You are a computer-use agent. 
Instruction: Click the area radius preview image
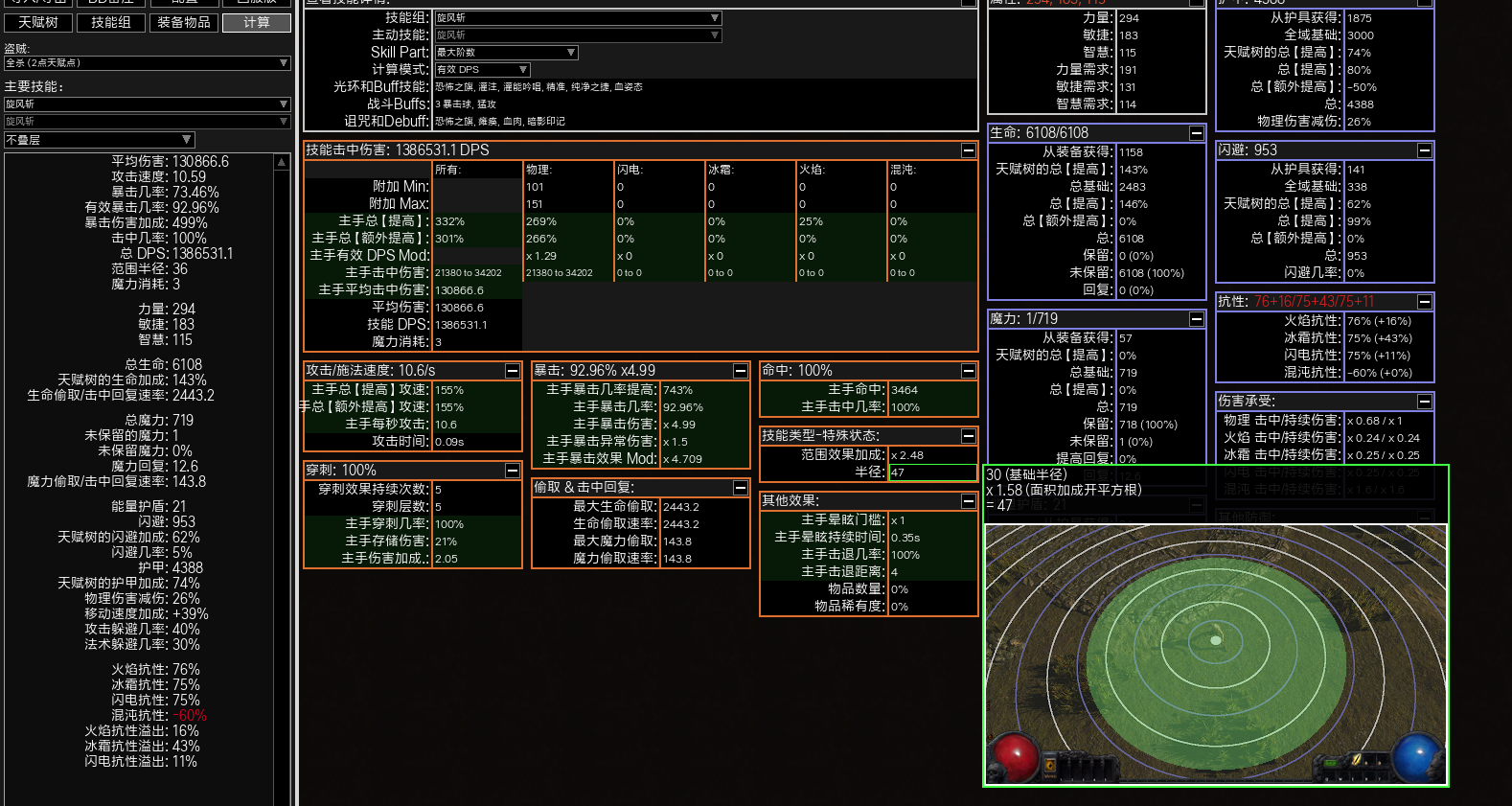(1215, 654)
